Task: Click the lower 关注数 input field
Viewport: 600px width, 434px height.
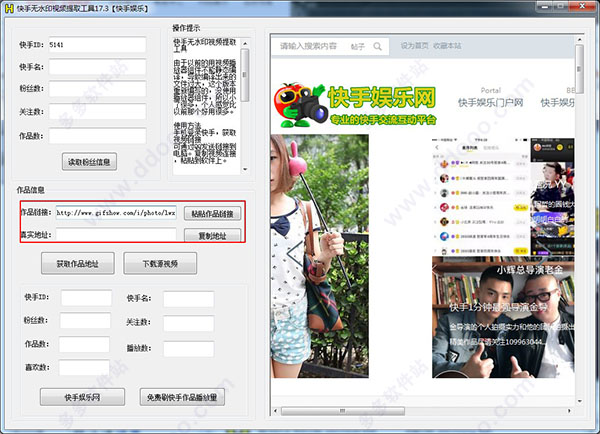Action: coord(189,323)
